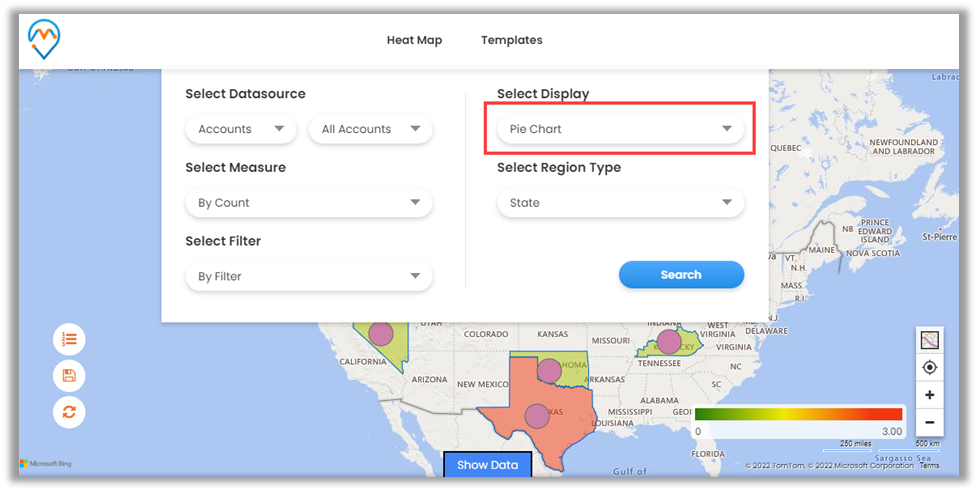Click the blue Search button
This screenshot has height=491, width=978.
[x=681, y=275]
